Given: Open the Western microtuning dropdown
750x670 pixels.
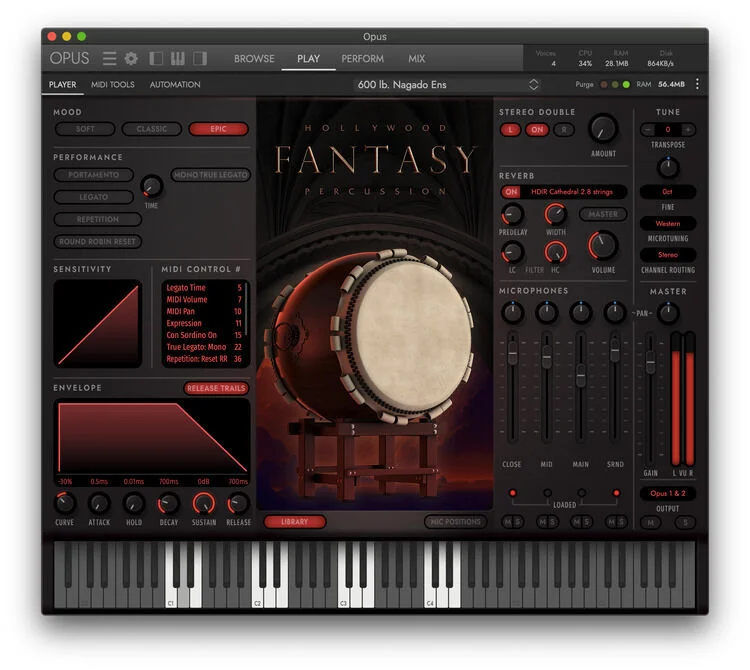Looking at the screenshot, I should pyautogui.click(x=668, y=223).
